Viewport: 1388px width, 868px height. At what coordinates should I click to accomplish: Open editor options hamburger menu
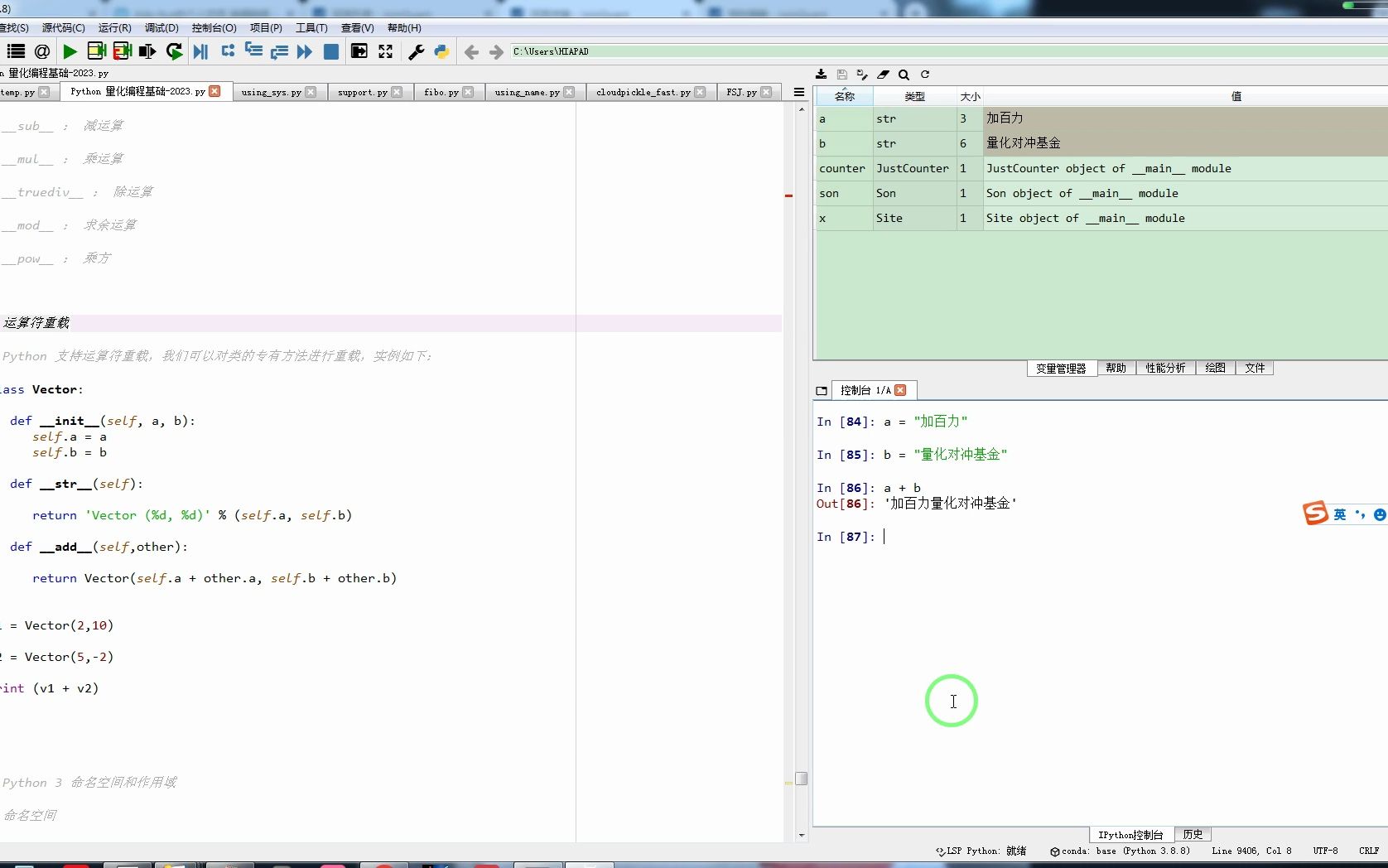[x=799, y=92]
